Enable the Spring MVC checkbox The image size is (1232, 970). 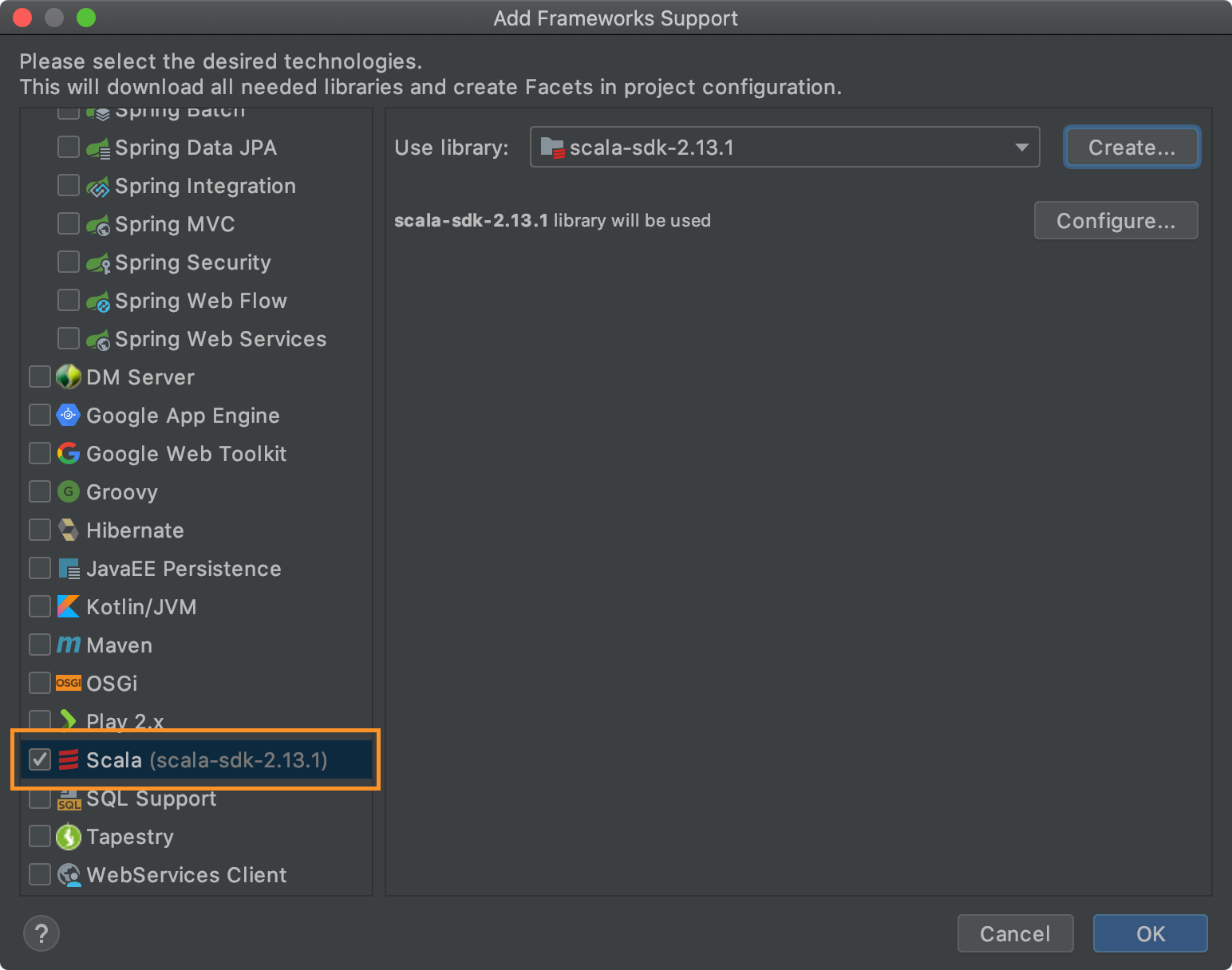pyautogui.click(x=69, y=223)
